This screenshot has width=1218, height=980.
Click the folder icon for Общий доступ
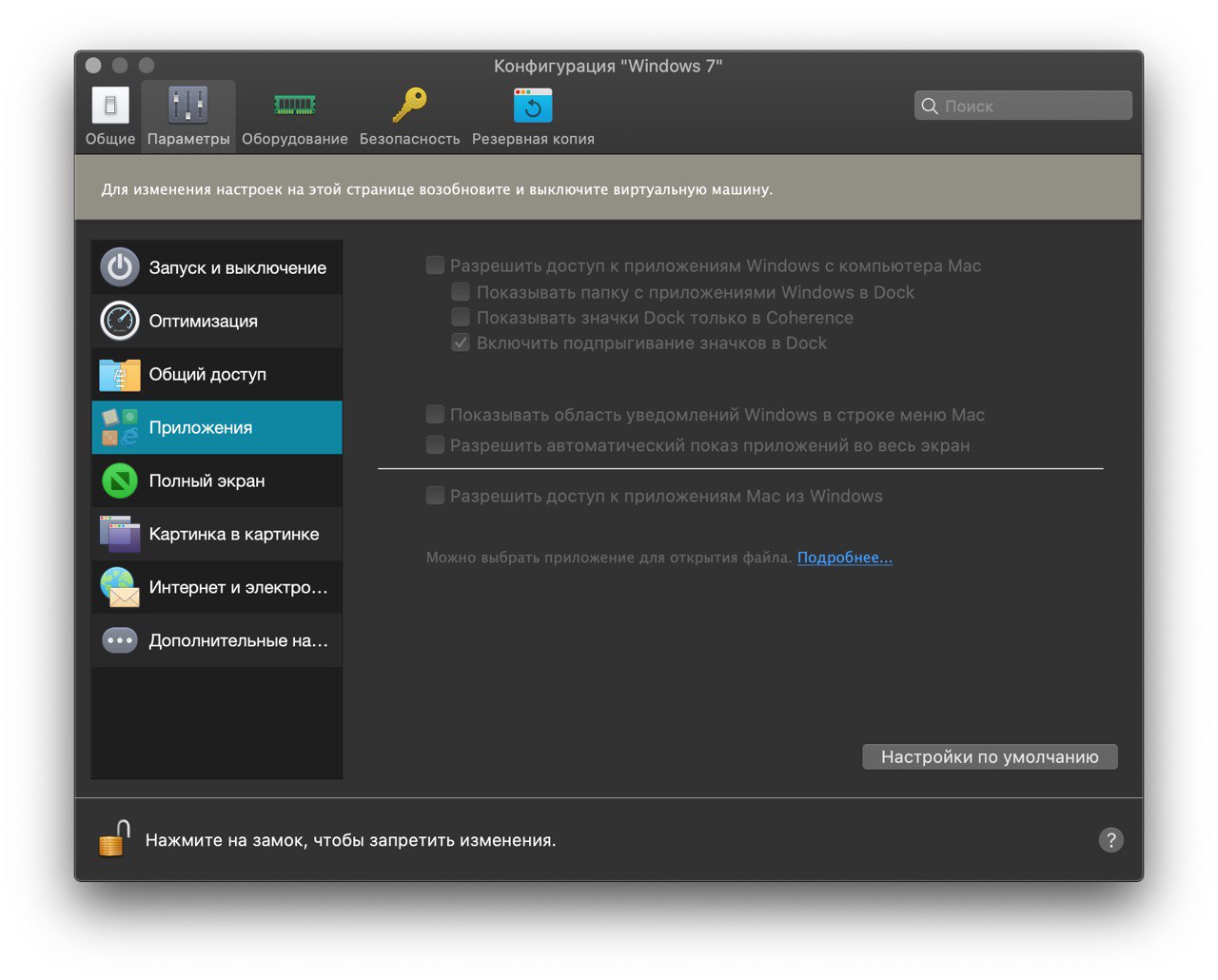tap(120, 375)
